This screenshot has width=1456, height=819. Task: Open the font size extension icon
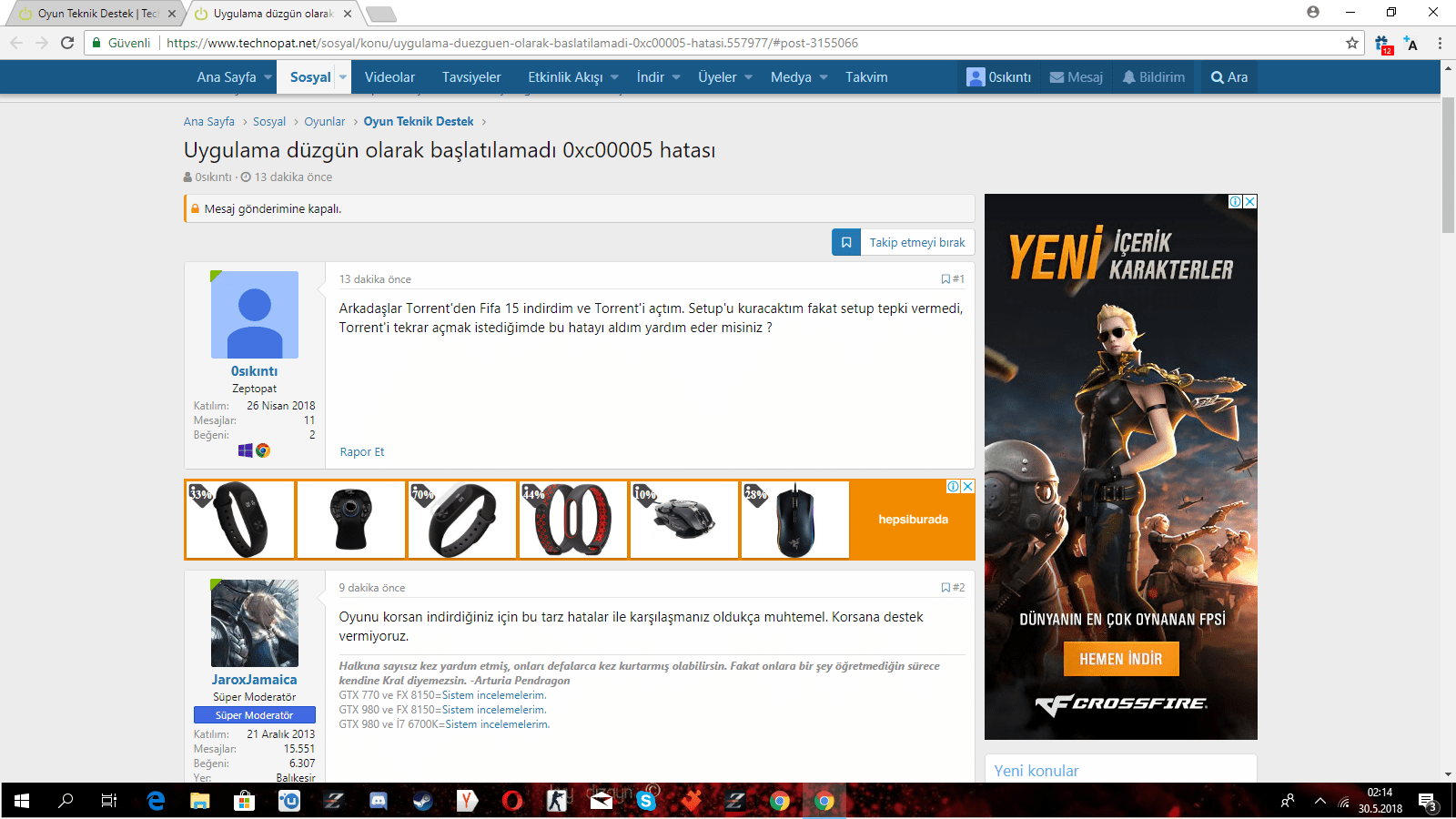coord(1411,43)
